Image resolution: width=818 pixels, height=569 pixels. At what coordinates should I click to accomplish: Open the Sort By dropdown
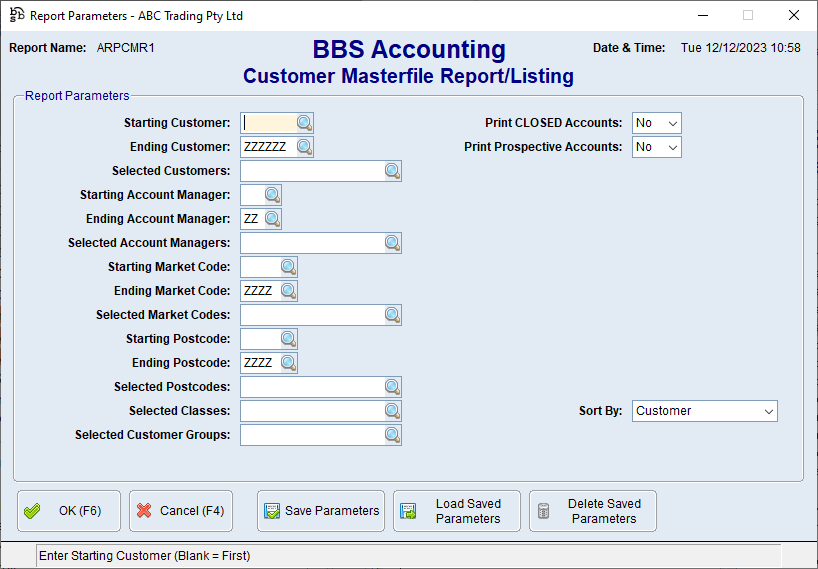705,411
